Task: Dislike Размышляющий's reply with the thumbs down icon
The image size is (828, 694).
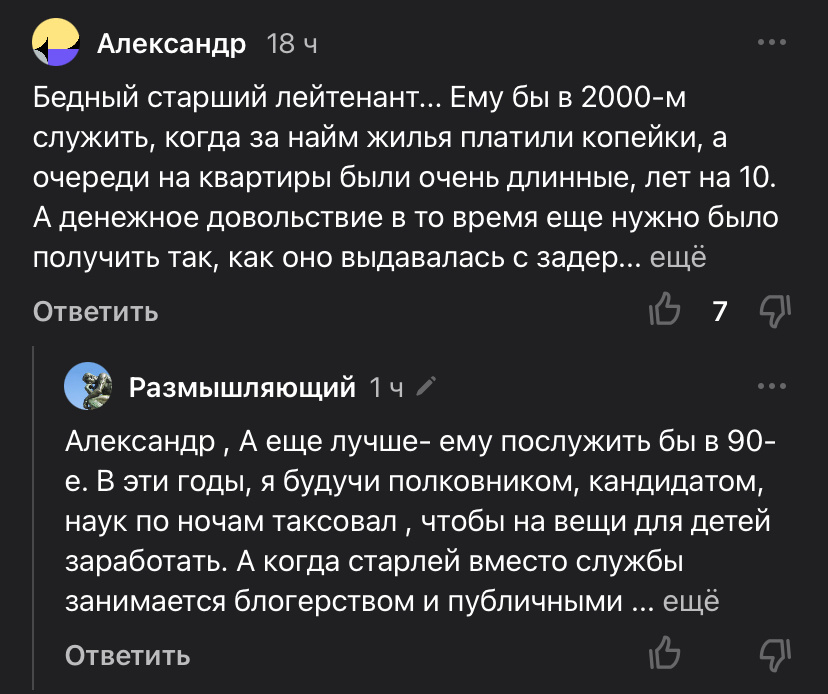Action: click(775, 652)
